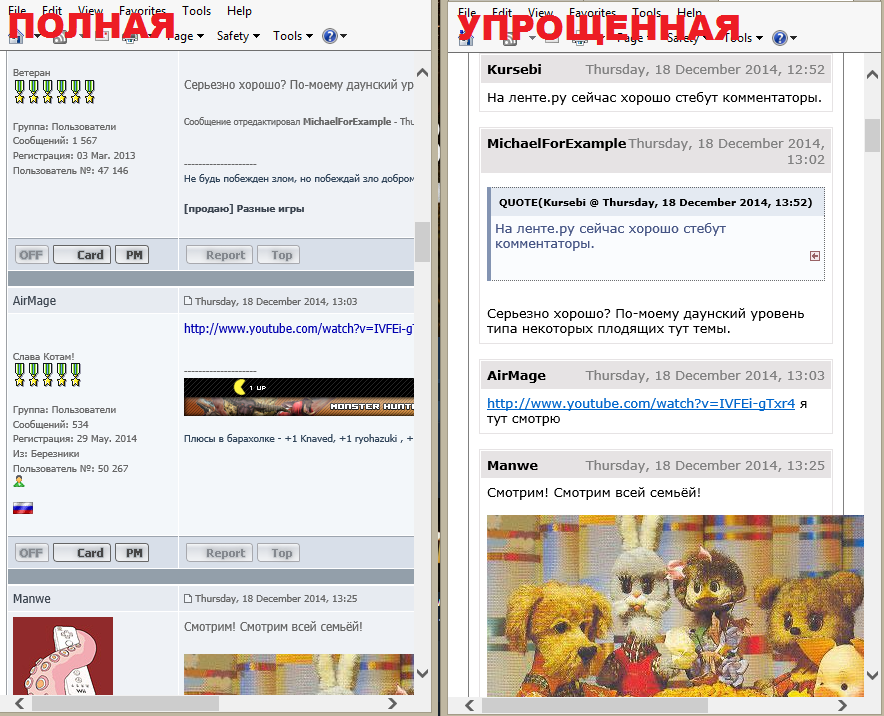Open the Tools menu in the left window menu bar
The height and width of the screenshot is (716, 884).
[196, 11]
